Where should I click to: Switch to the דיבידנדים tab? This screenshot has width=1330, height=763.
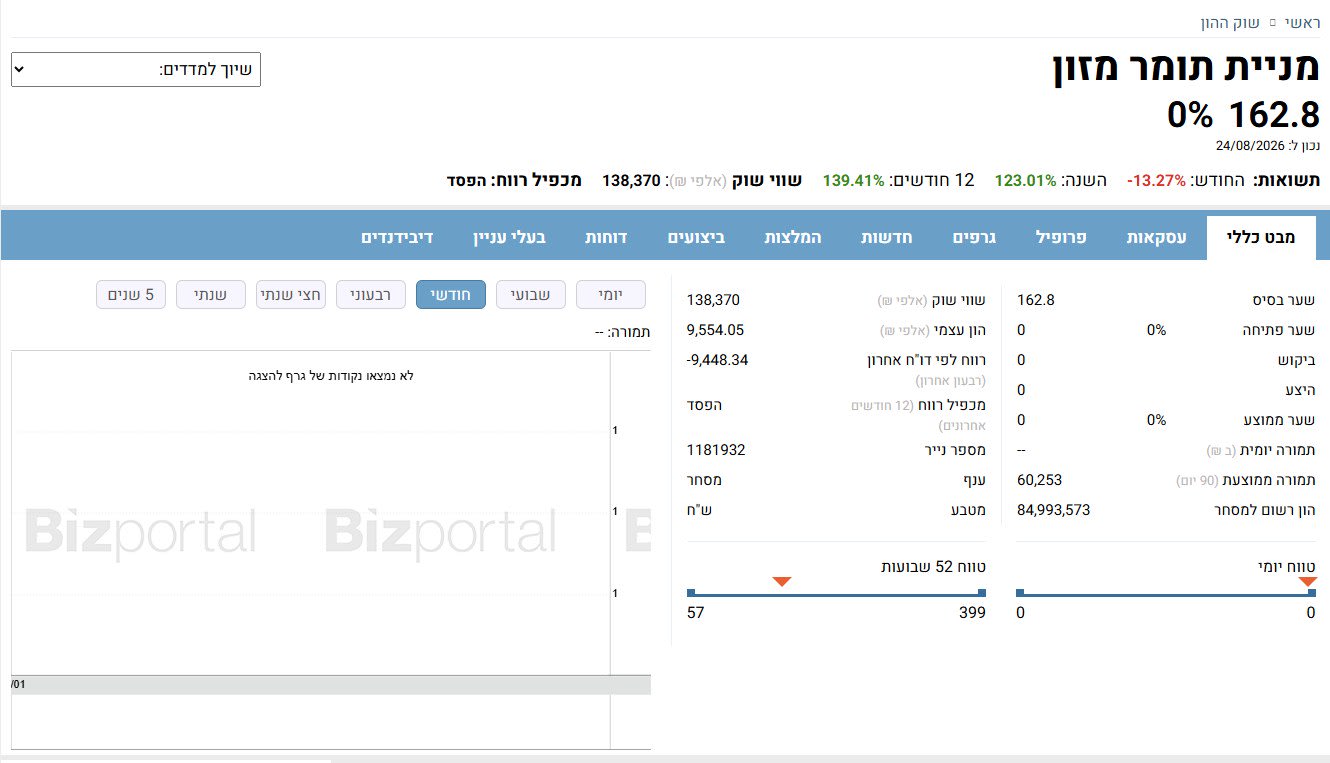397,237
